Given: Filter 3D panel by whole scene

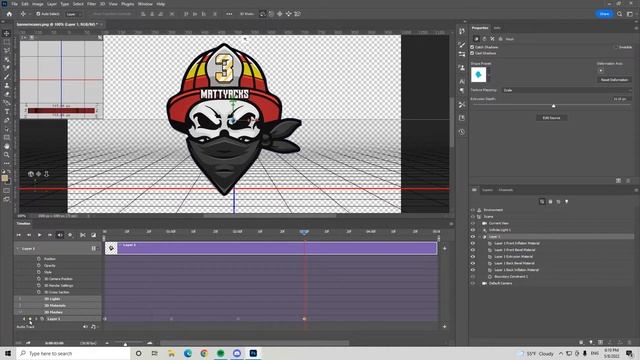Looking at the screenshot, I should coord(542,202).
